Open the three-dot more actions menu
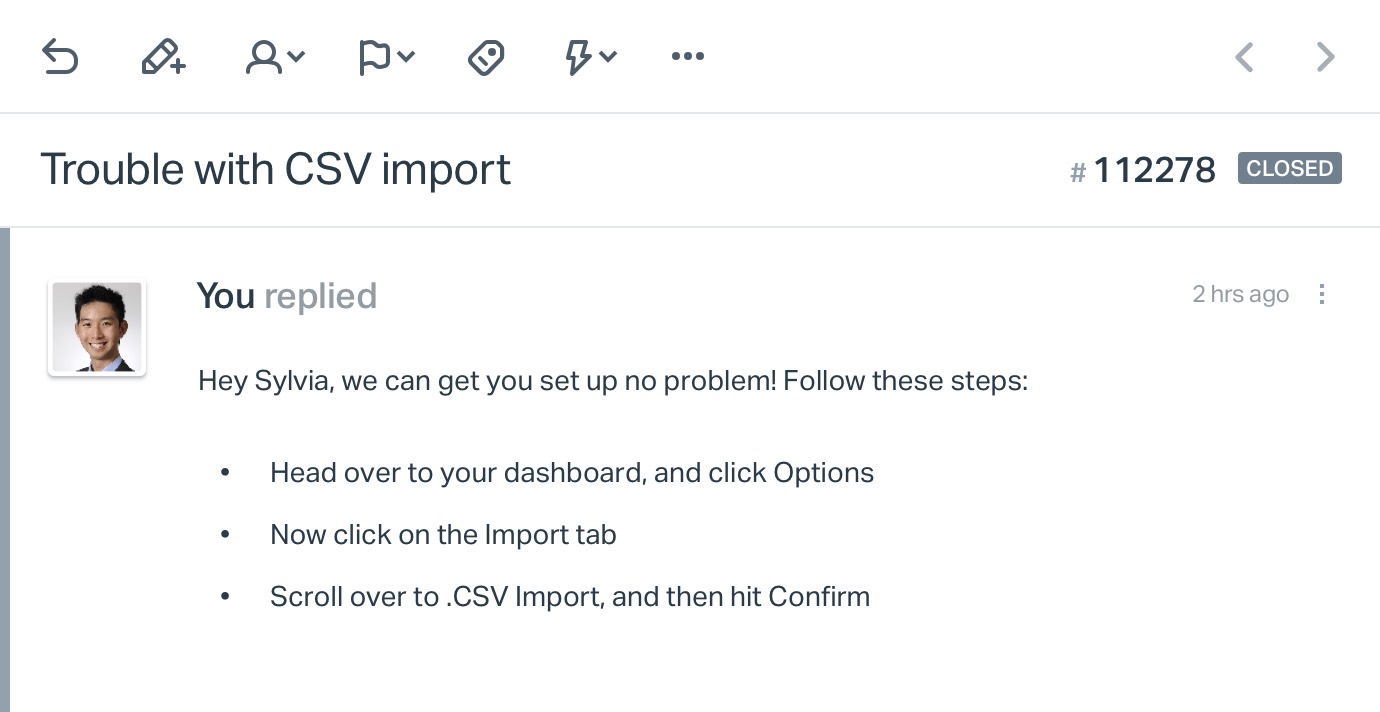 pyautogui.click(x=688, y=56)
